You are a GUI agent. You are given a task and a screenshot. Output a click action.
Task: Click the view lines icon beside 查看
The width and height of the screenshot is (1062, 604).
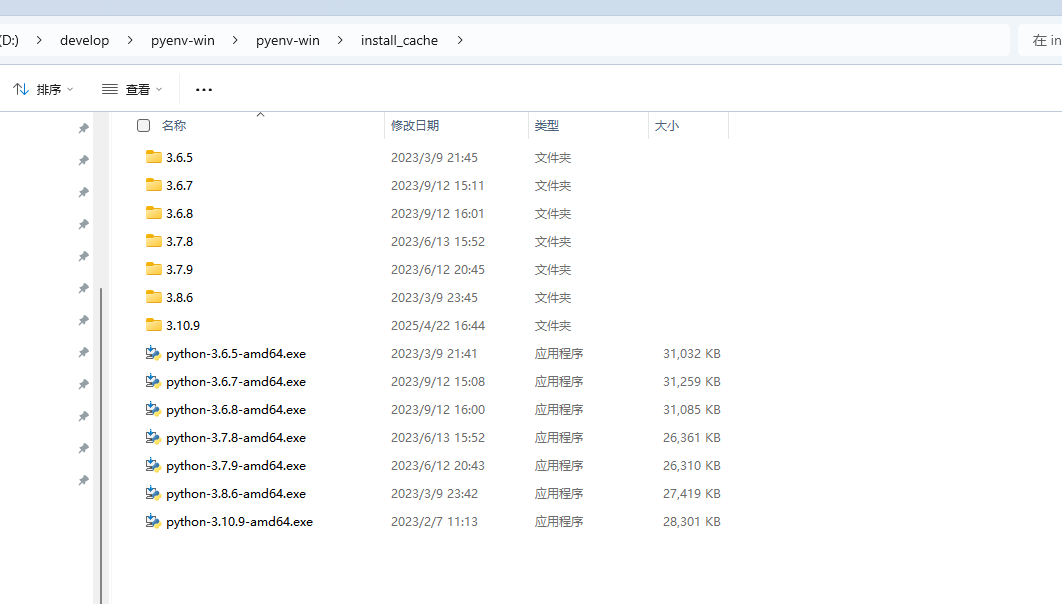click(x=110, y=89)
